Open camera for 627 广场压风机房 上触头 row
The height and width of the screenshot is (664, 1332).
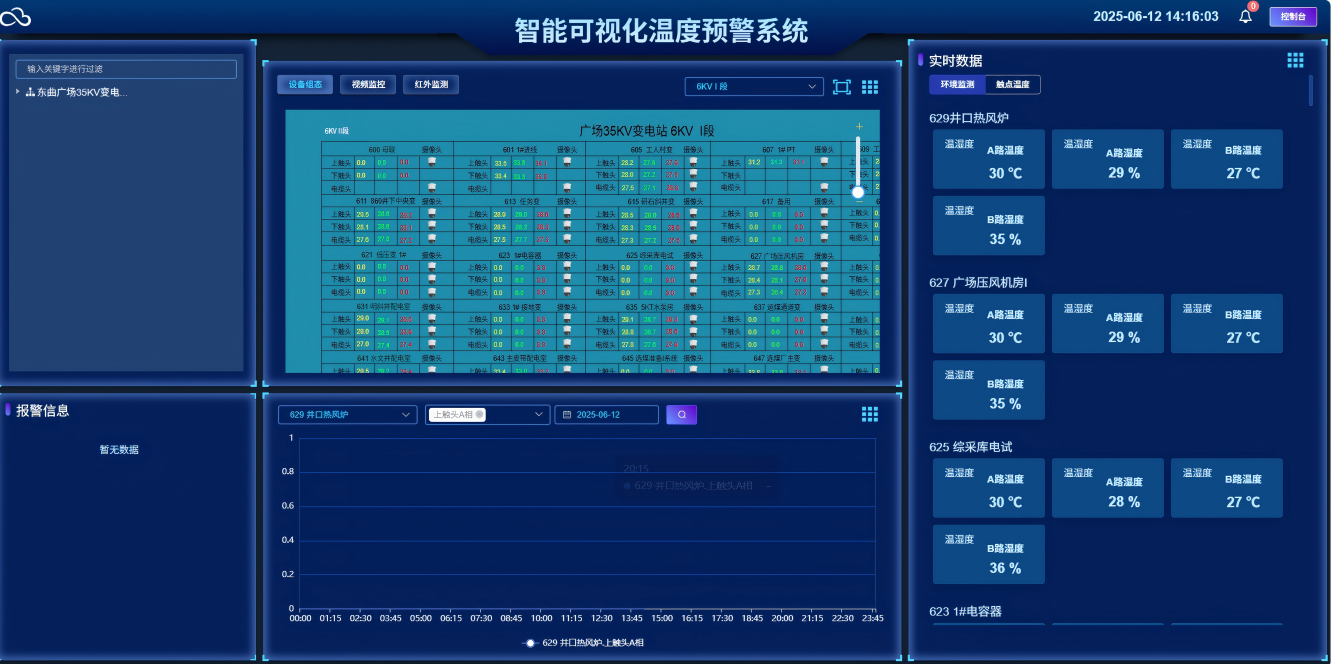coord(824,267)
